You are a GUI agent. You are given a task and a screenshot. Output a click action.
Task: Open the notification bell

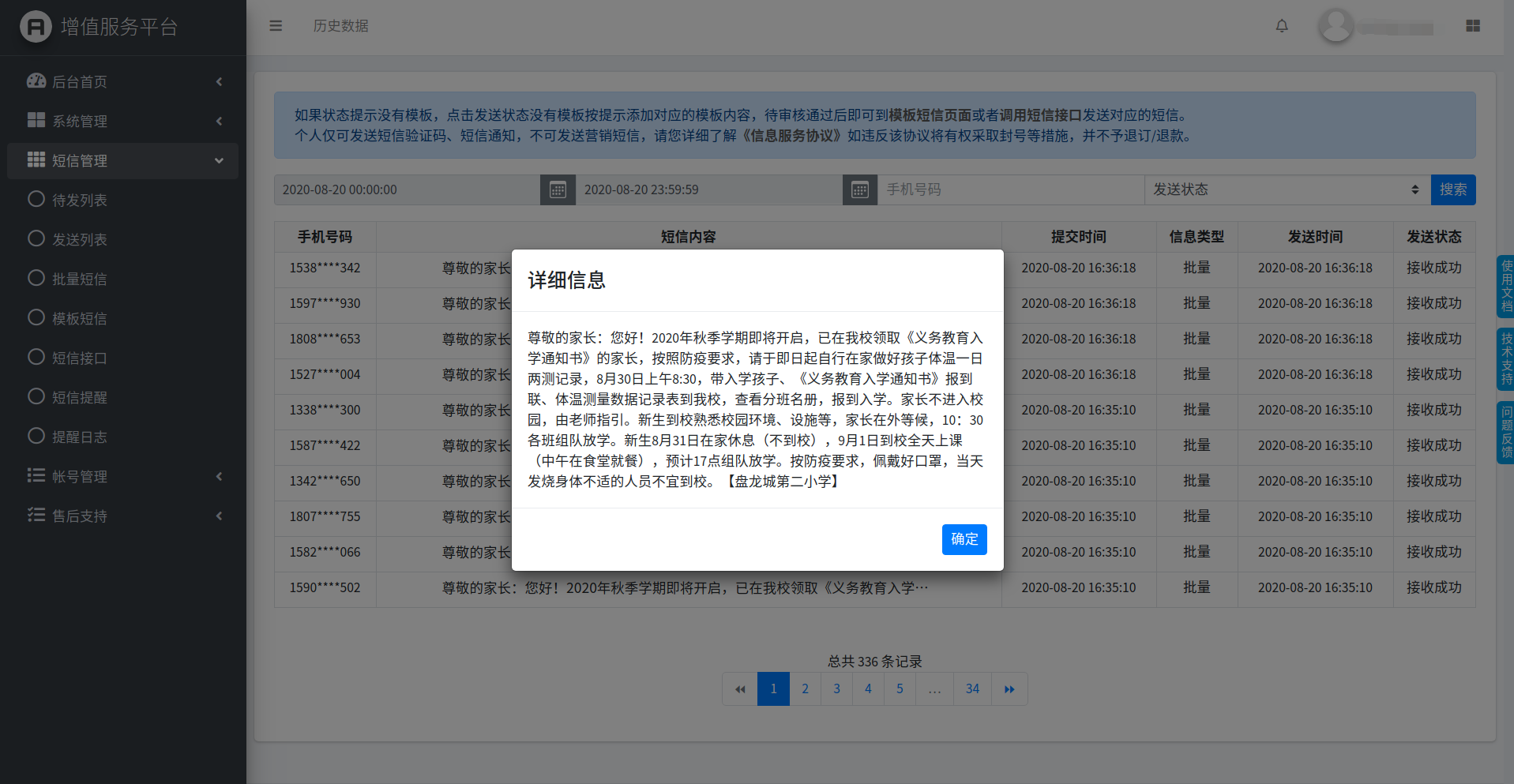tap(1281, 26)
